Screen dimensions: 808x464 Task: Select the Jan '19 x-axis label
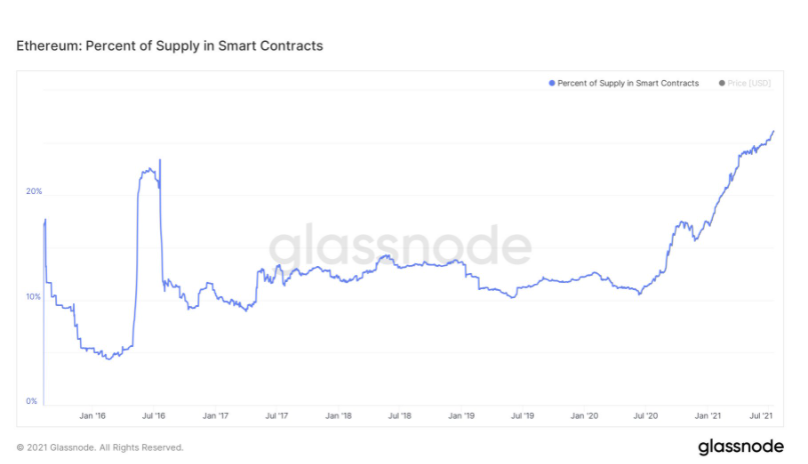tap(462, 414)
